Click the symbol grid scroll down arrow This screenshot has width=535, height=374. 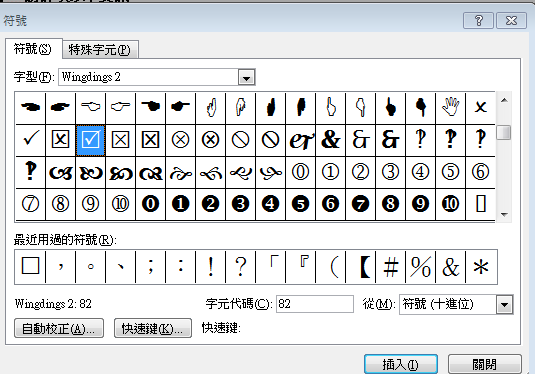504,214
